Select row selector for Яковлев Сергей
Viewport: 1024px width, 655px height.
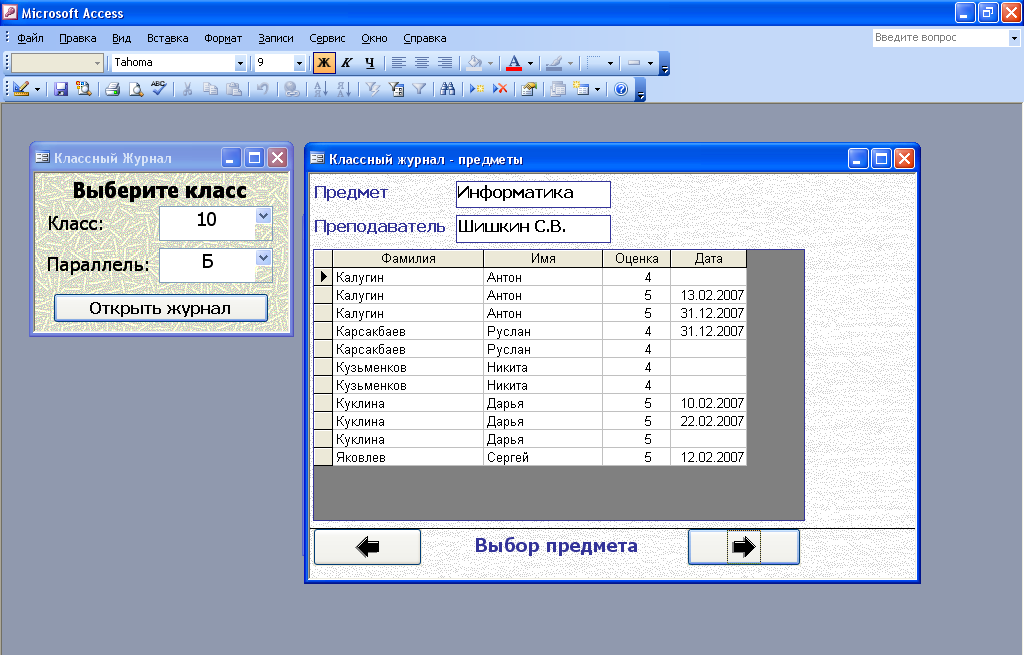point(323,456)
